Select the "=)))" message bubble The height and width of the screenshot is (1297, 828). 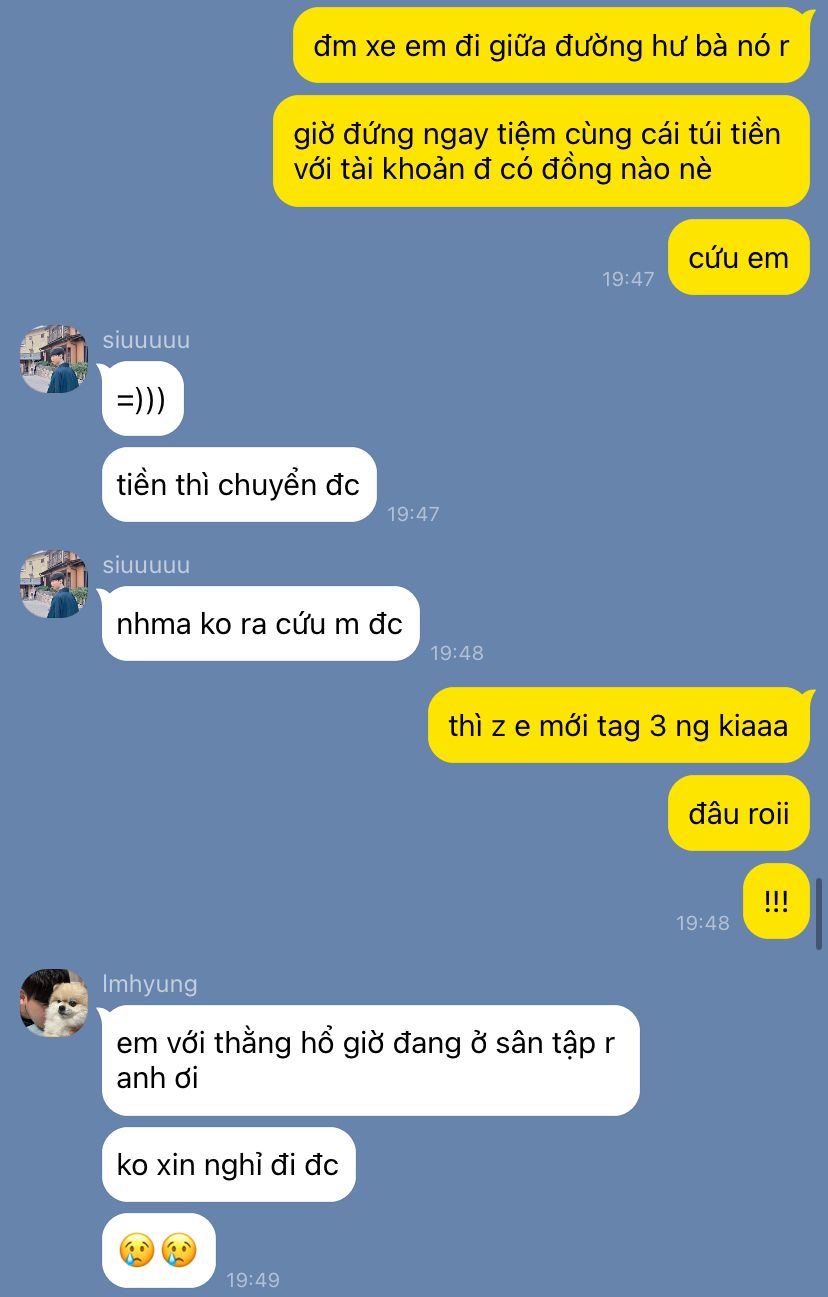(142, 398)
